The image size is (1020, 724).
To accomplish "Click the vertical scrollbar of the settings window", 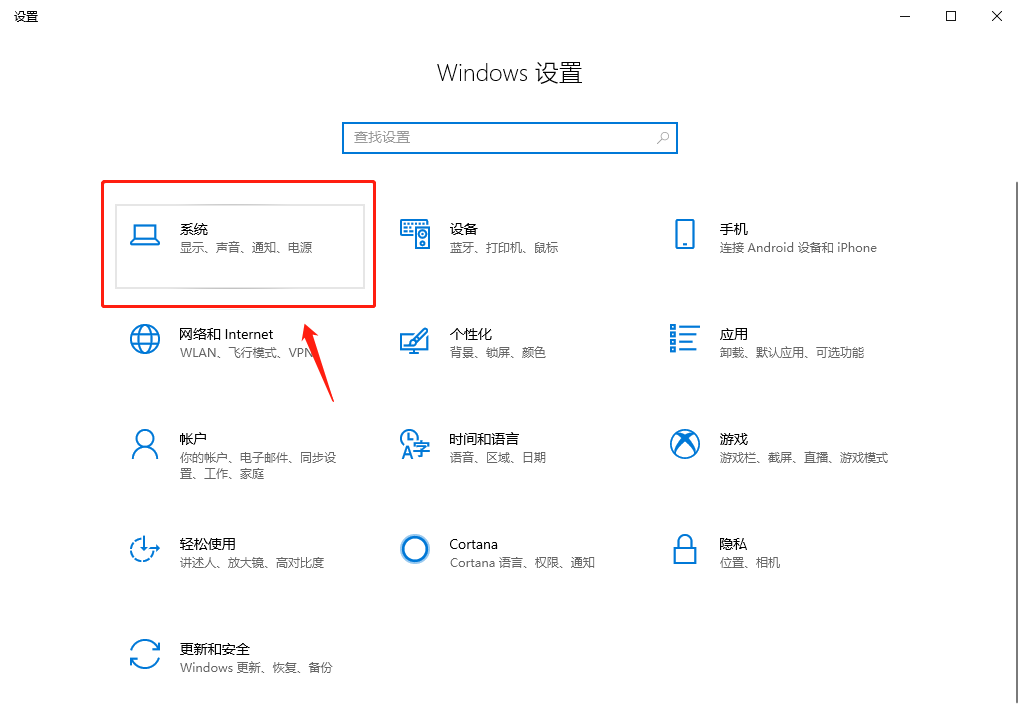I will 1016,442.
